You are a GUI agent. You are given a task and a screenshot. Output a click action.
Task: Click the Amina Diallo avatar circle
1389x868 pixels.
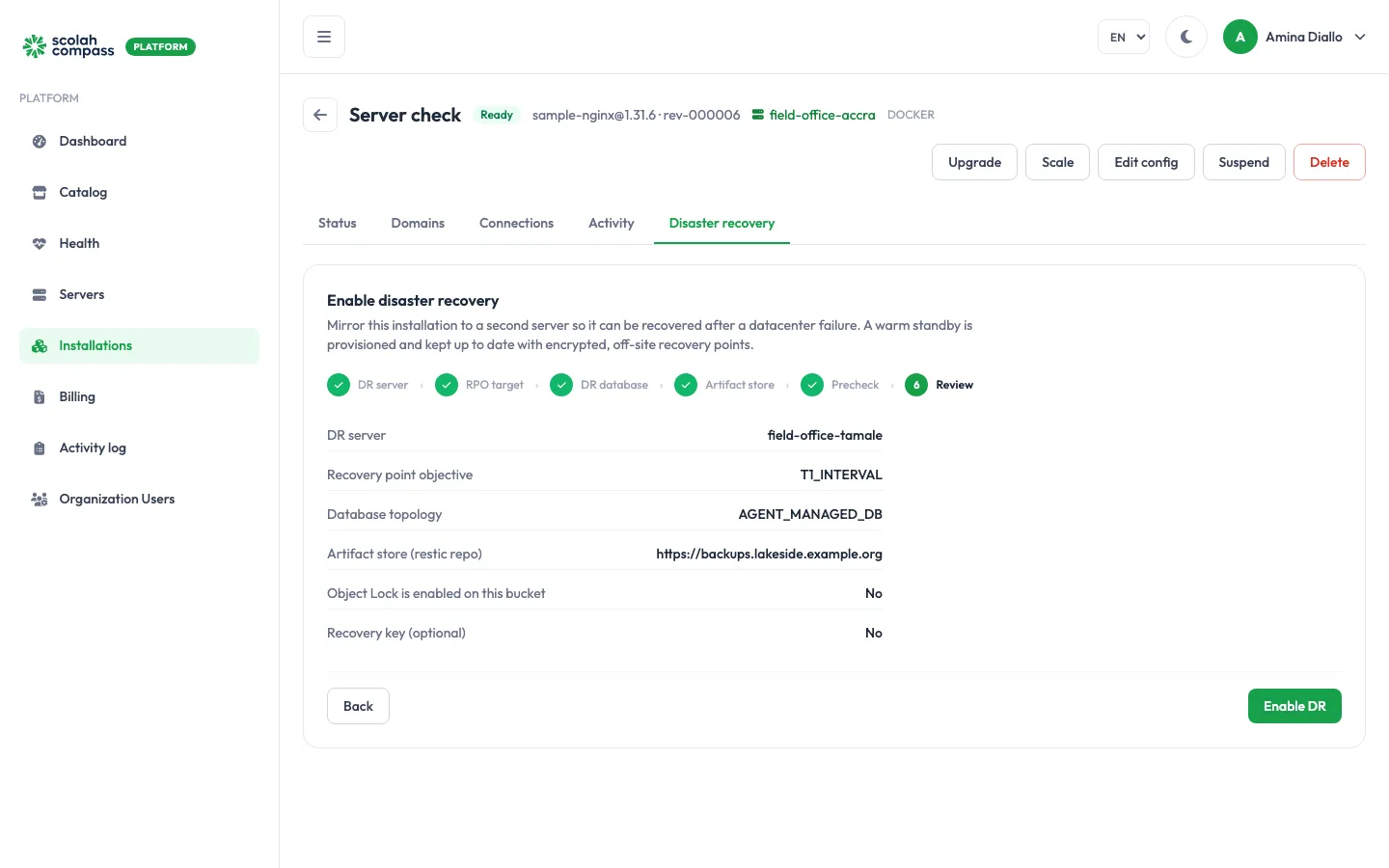(x=1240, y=37)
